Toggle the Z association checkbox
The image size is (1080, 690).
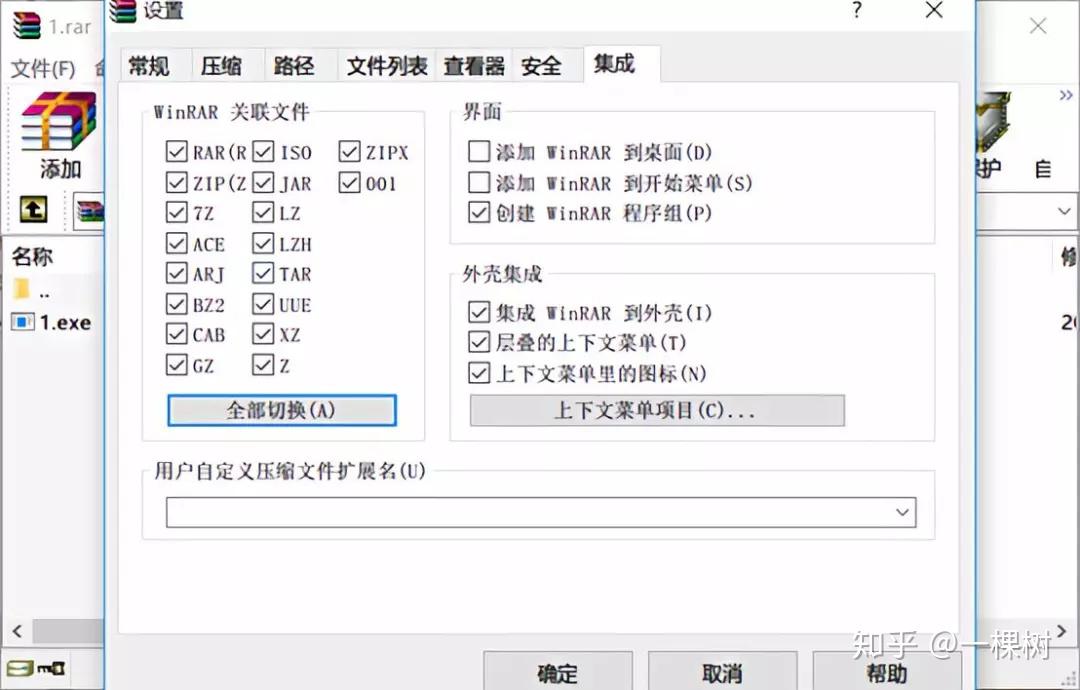263,364
